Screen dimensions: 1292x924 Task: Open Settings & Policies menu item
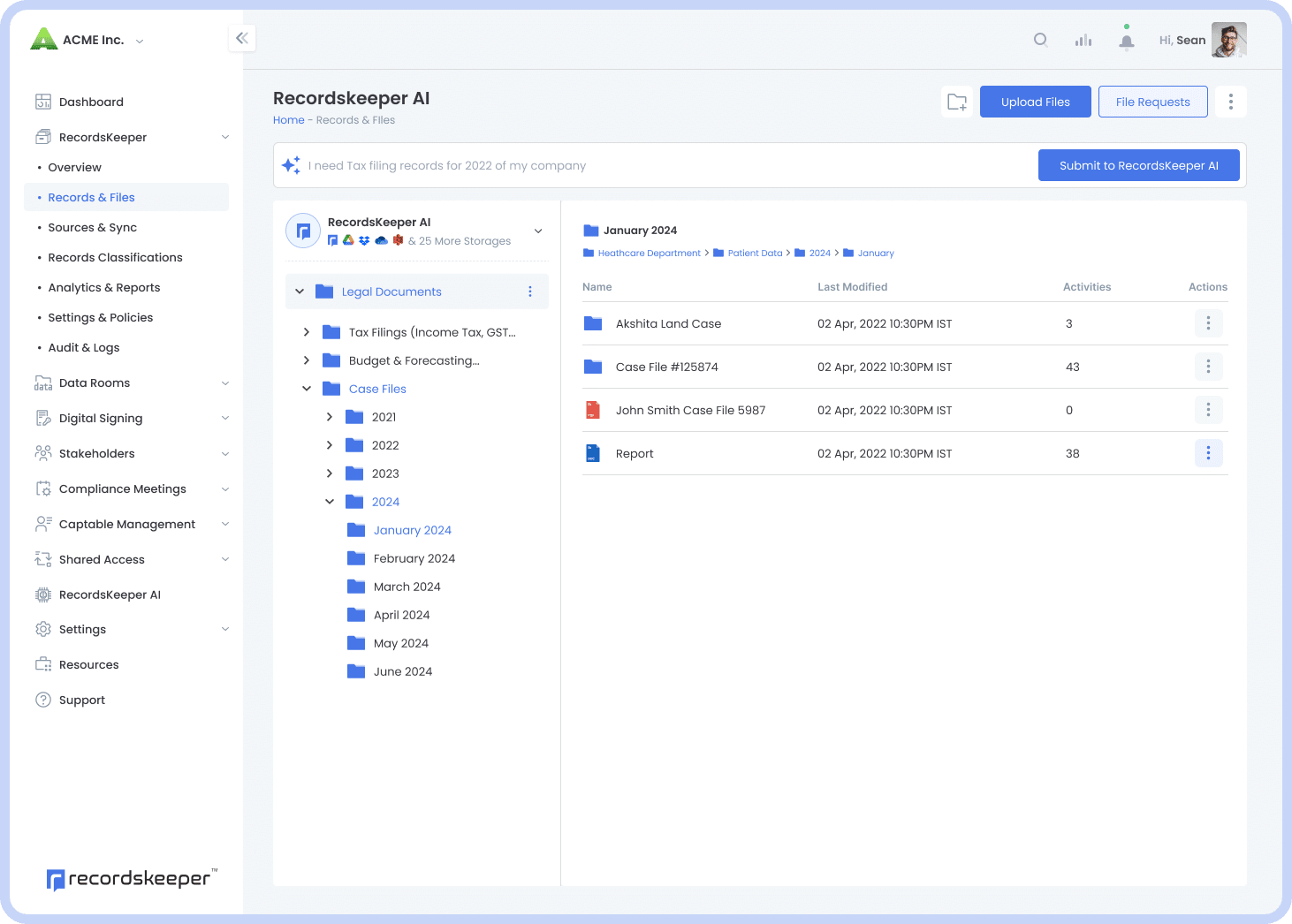100,317
